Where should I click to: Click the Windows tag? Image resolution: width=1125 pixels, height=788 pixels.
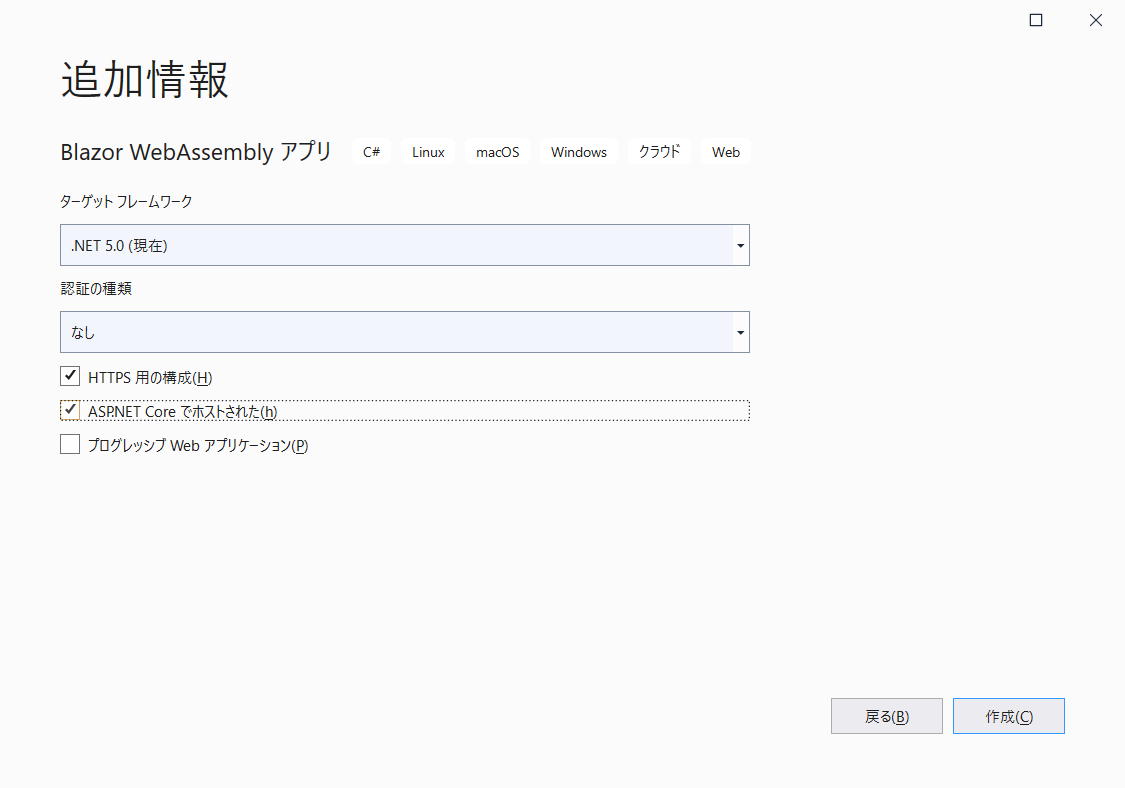[579, 152]
